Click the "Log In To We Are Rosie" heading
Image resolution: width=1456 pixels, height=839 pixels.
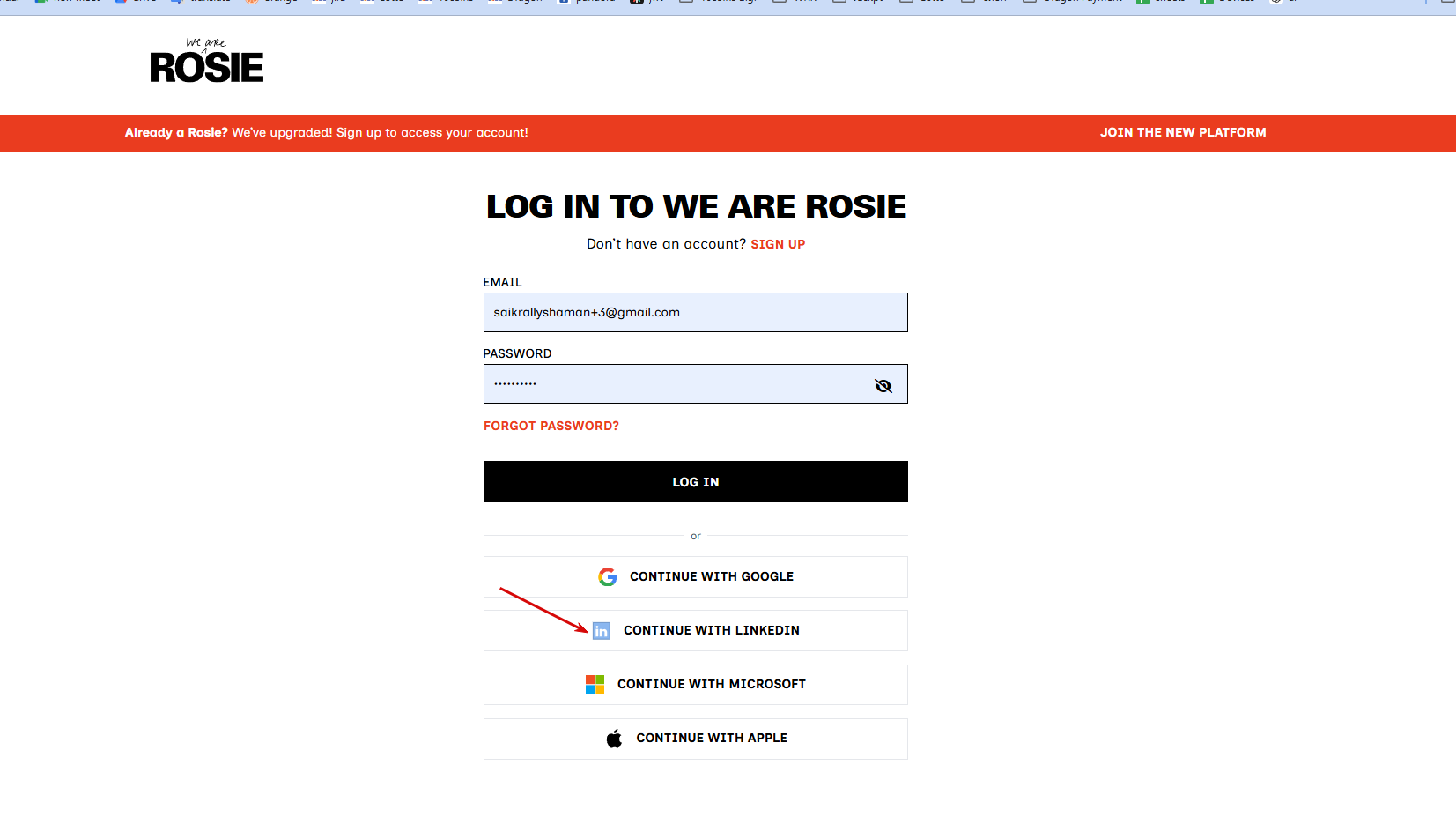(x=696, y=206)
